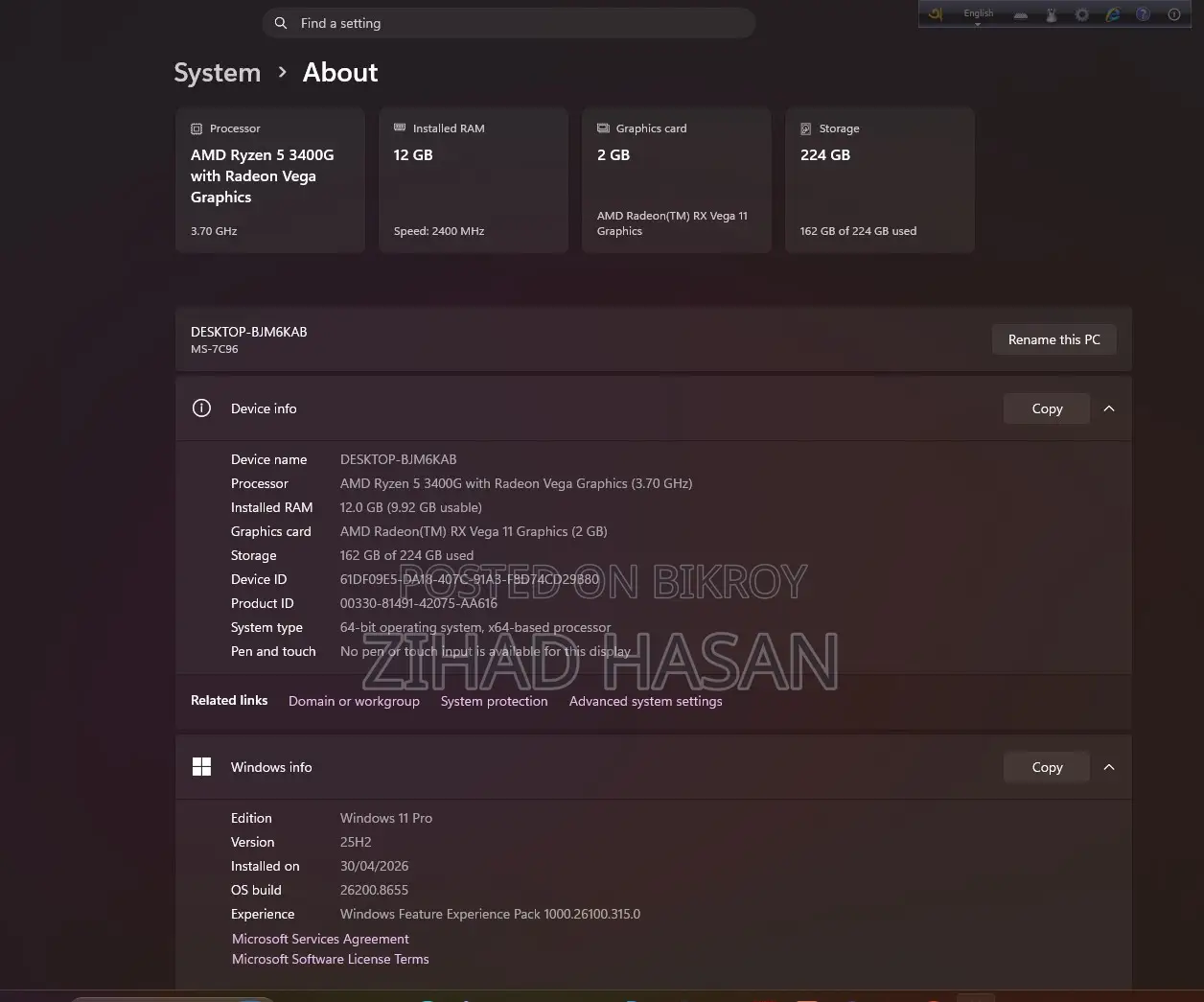Screen dimensions: 1204x1002
Task: Click the Windows info section title
Action: (271, 767)
